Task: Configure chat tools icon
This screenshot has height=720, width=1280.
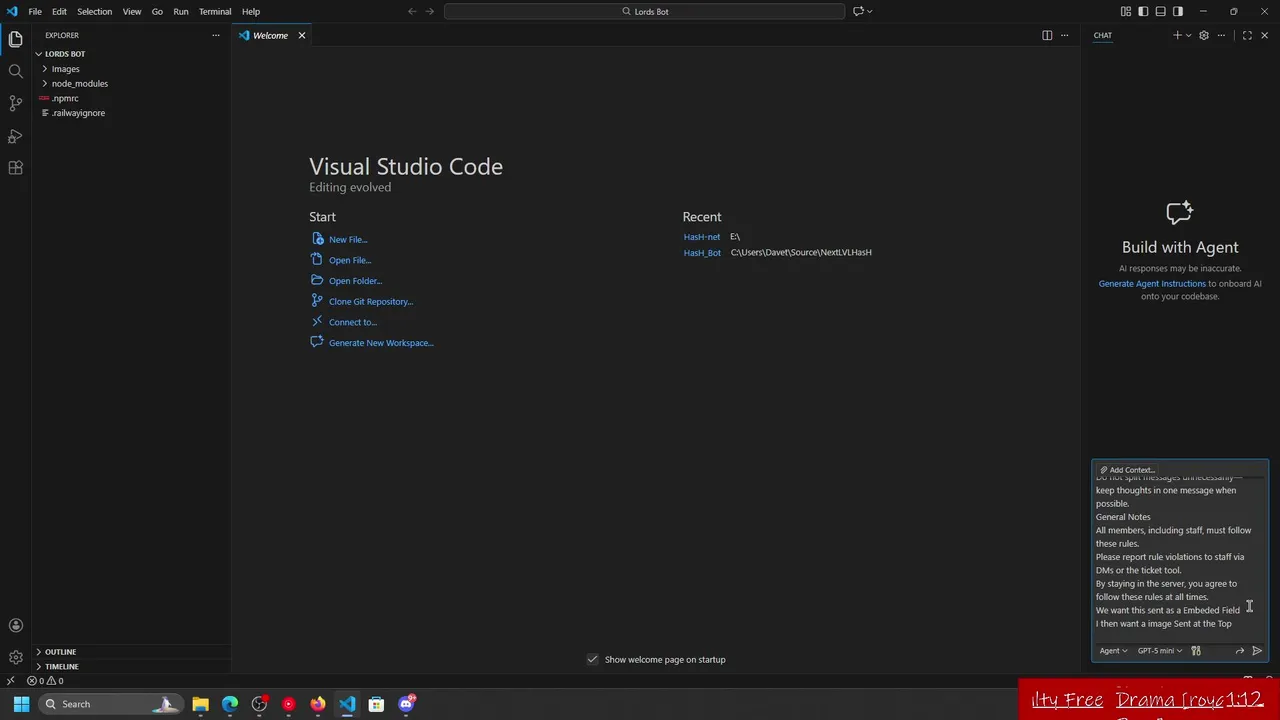Action: coord(1196,651)
